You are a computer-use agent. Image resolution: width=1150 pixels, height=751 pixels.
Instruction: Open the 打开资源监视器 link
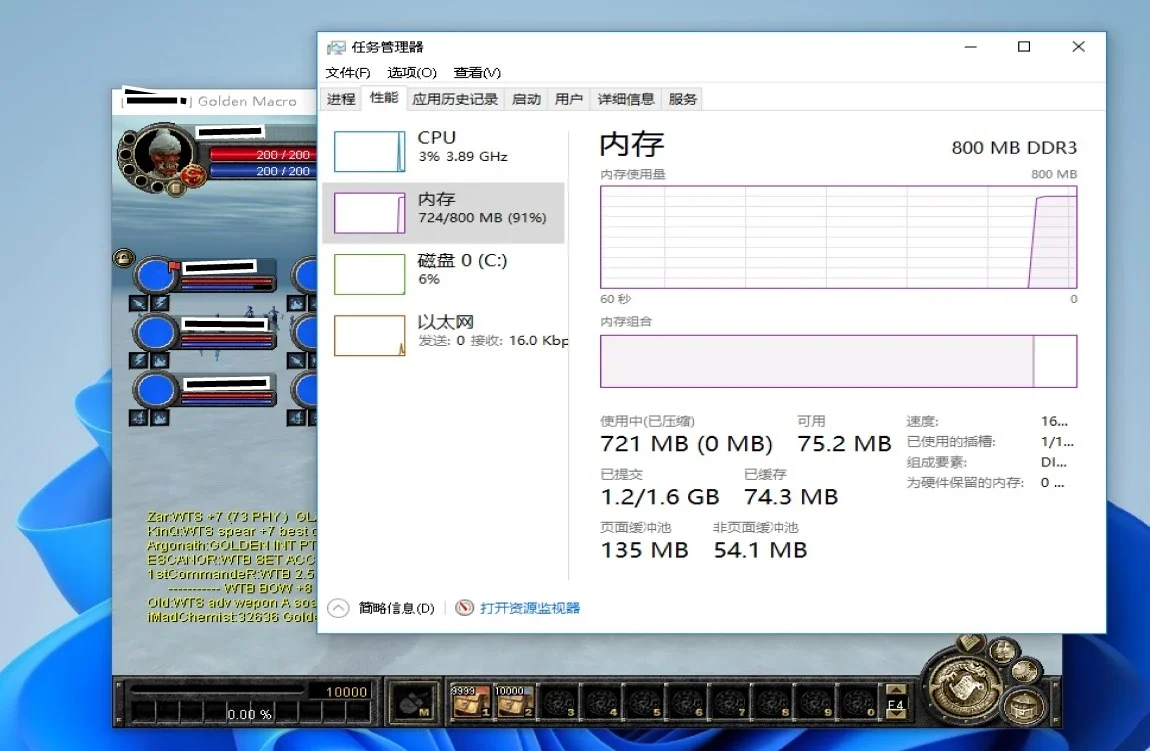pyautogui.click(x=530, y=608)
